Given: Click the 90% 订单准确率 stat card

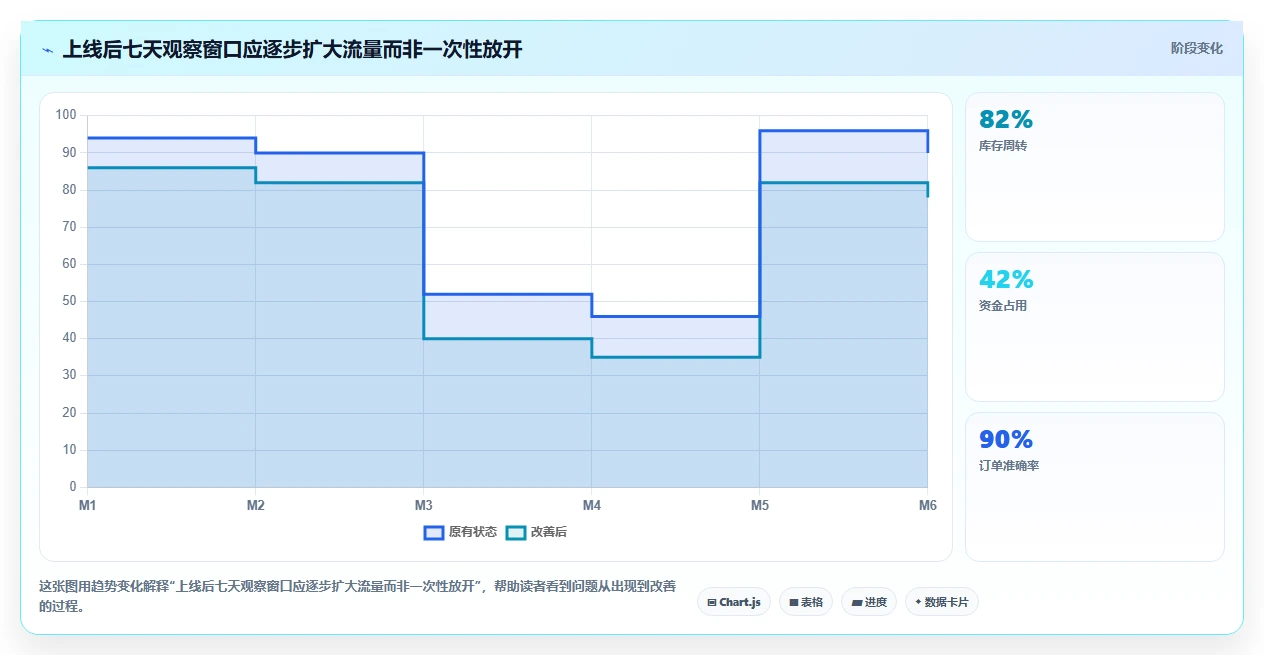Looking at the screenshot, I should [x=1094, y=487].
